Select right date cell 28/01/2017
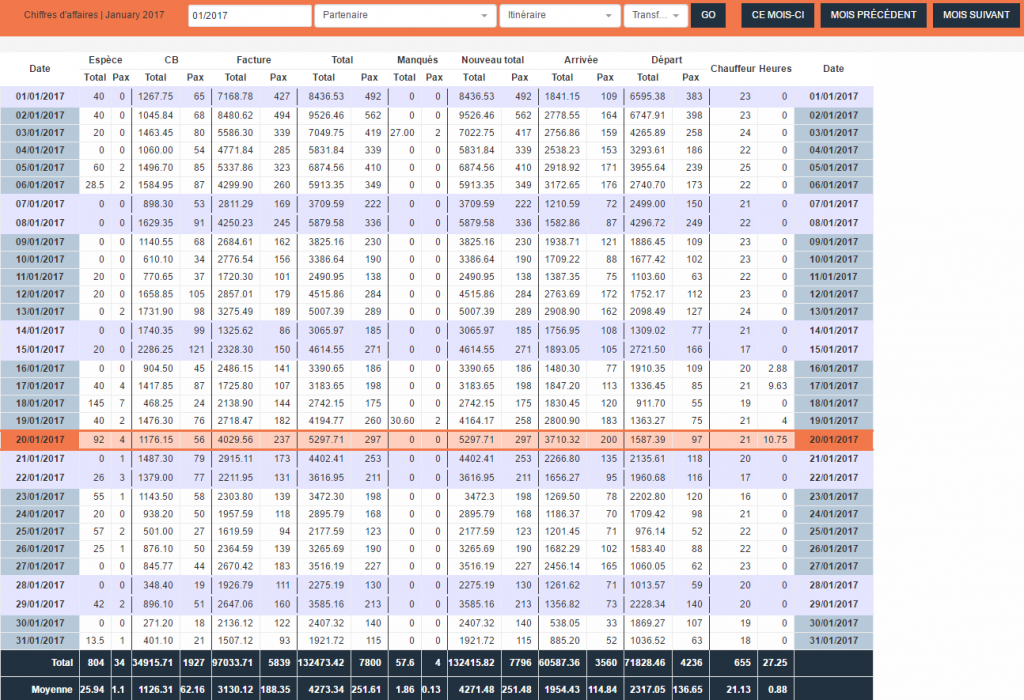The width and height of the screenshot is (1024, 700). 833,585
